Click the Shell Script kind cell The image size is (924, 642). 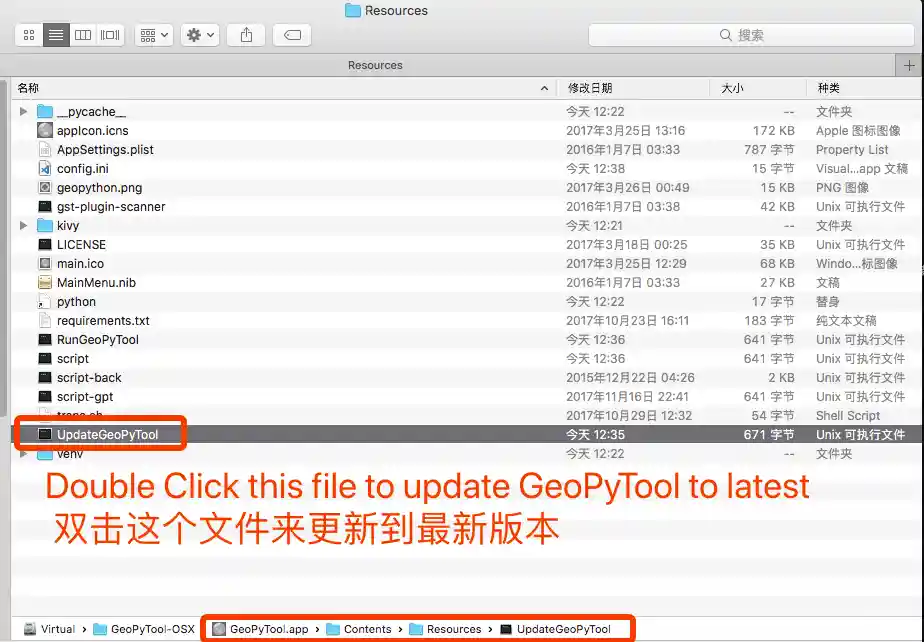848,416
